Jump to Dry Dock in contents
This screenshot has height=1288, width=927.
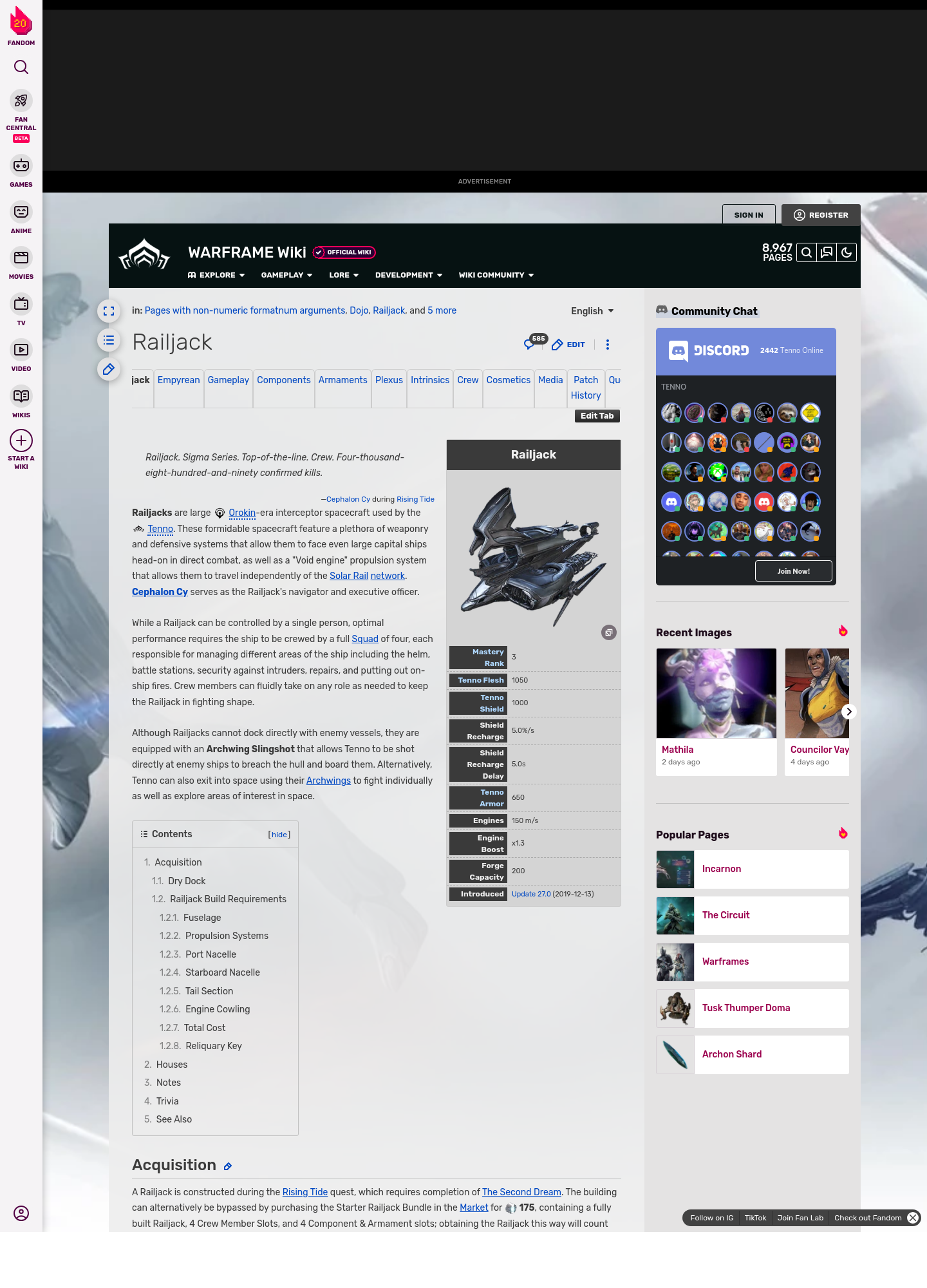click(x=187, y=881)
